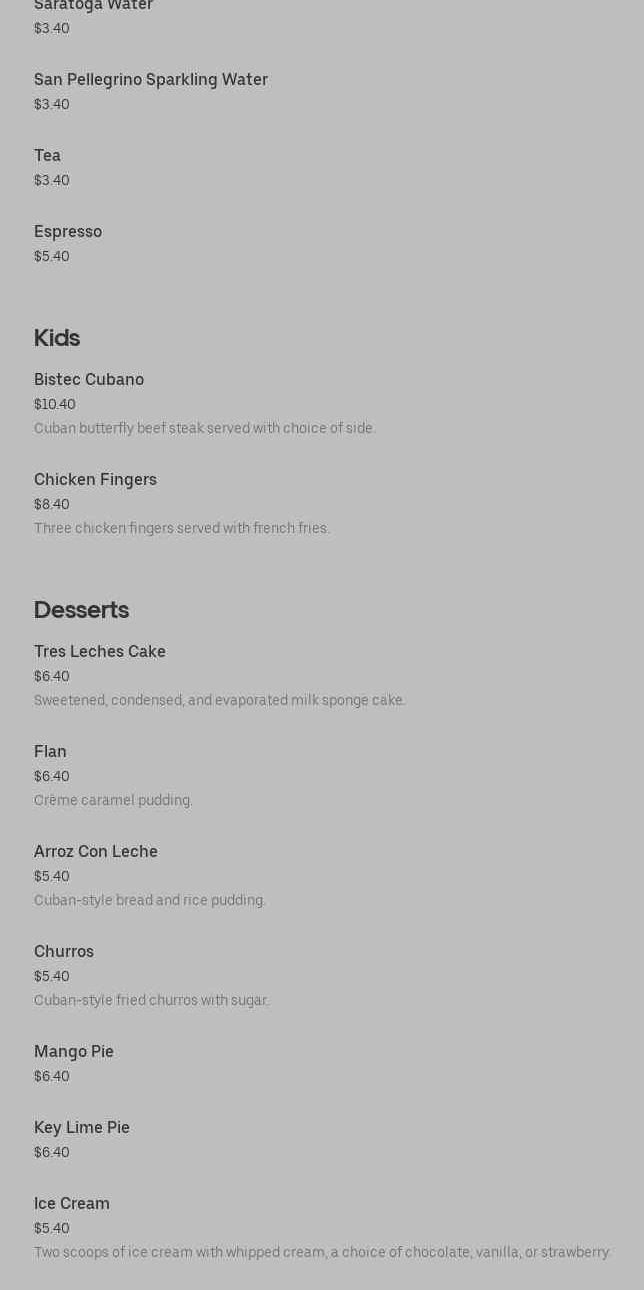The width and height of the screenshot is (644, 1290).
Task: Select Chicken Fingers menu item
Action: pyautogui.click(x=95, y=480)
